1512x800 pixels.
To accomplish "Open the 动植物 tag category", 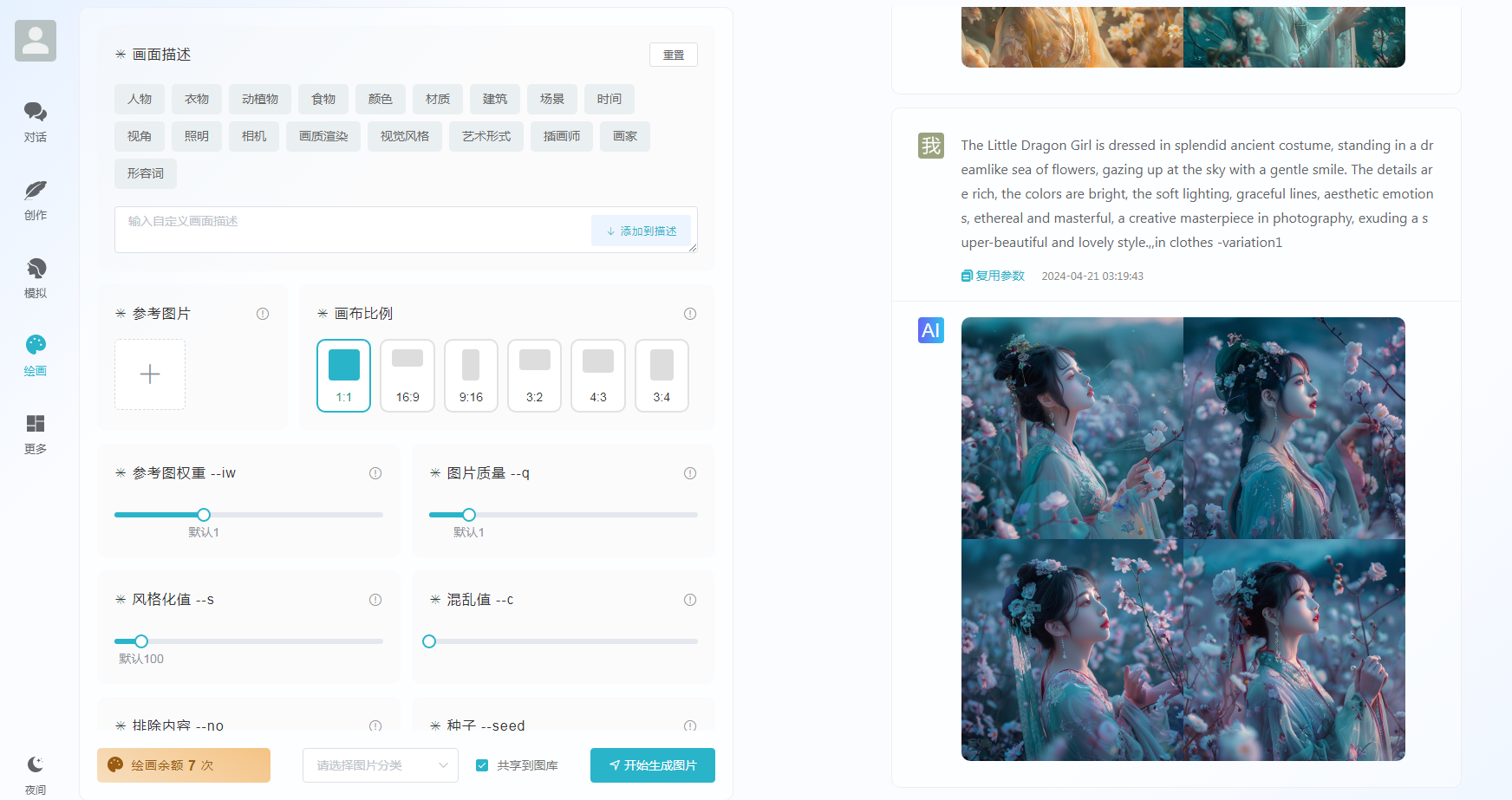I will coord(260,99).
